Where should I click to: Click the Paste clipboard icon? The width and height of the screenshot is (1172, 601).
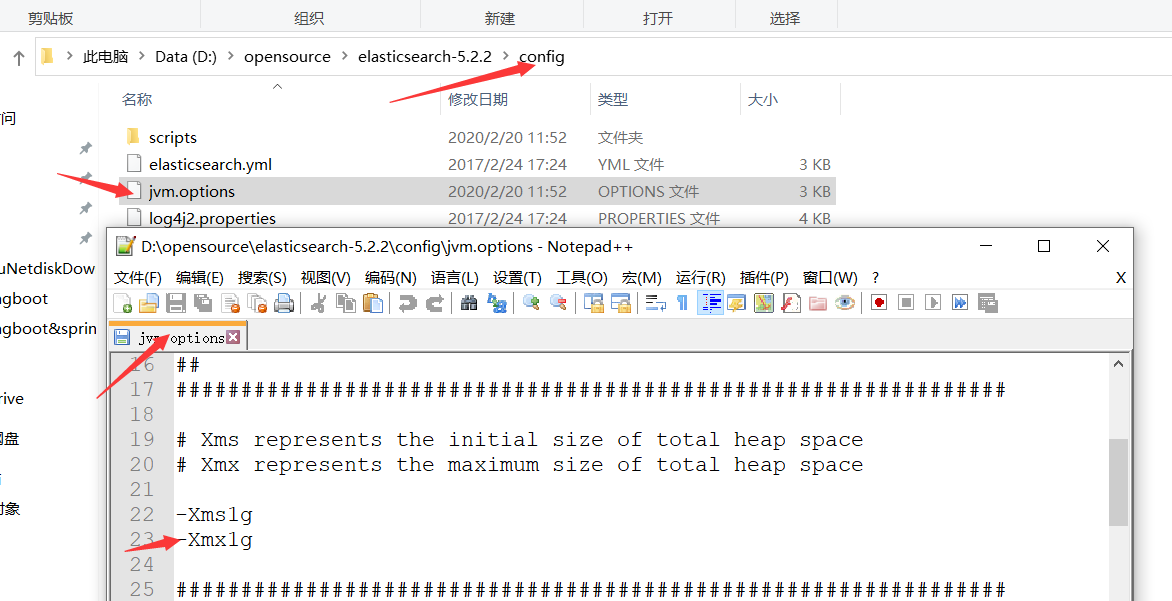click(x=372, y=303)
